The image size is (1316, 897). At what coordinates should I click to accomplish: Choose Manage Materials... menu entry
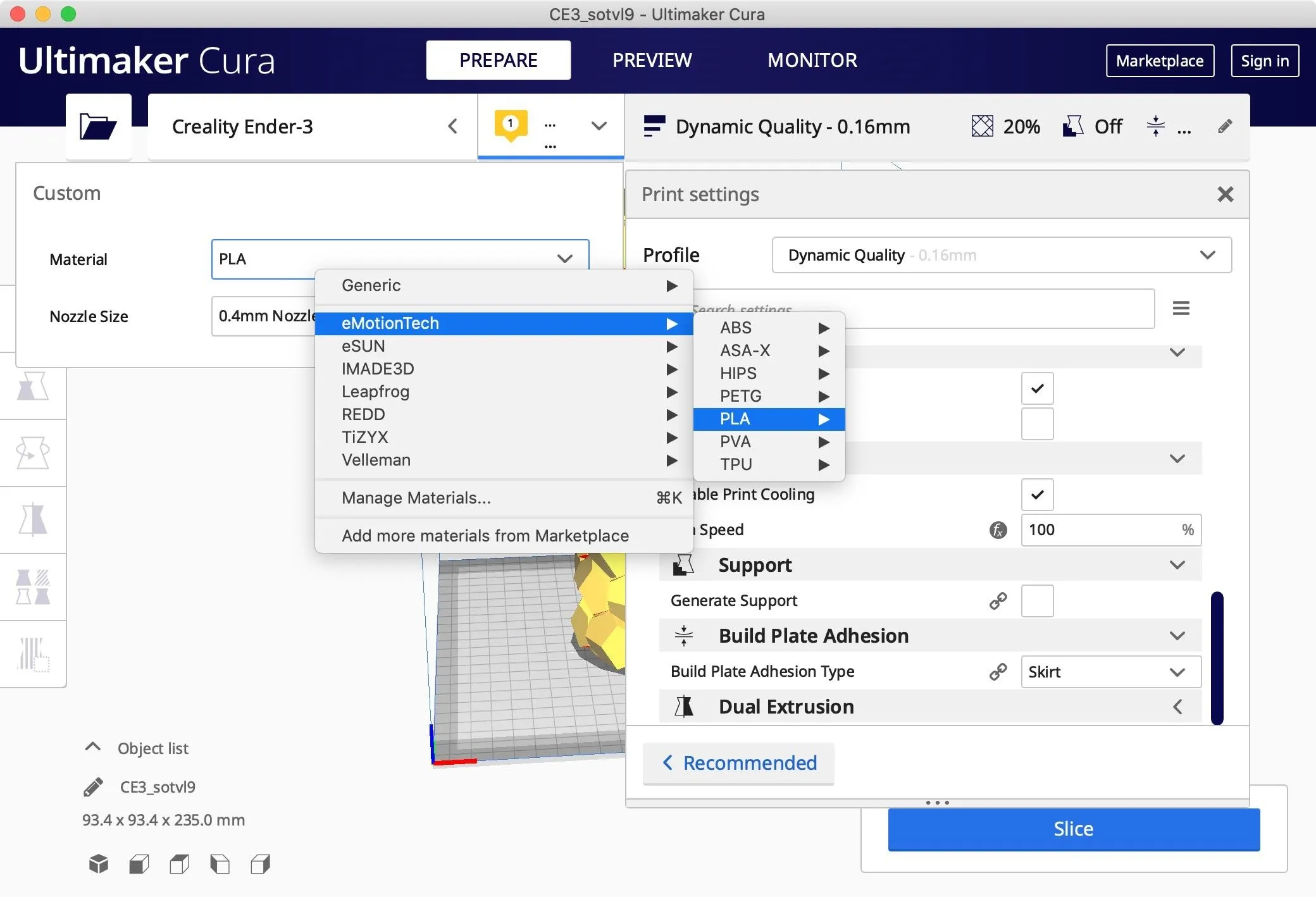504,498
